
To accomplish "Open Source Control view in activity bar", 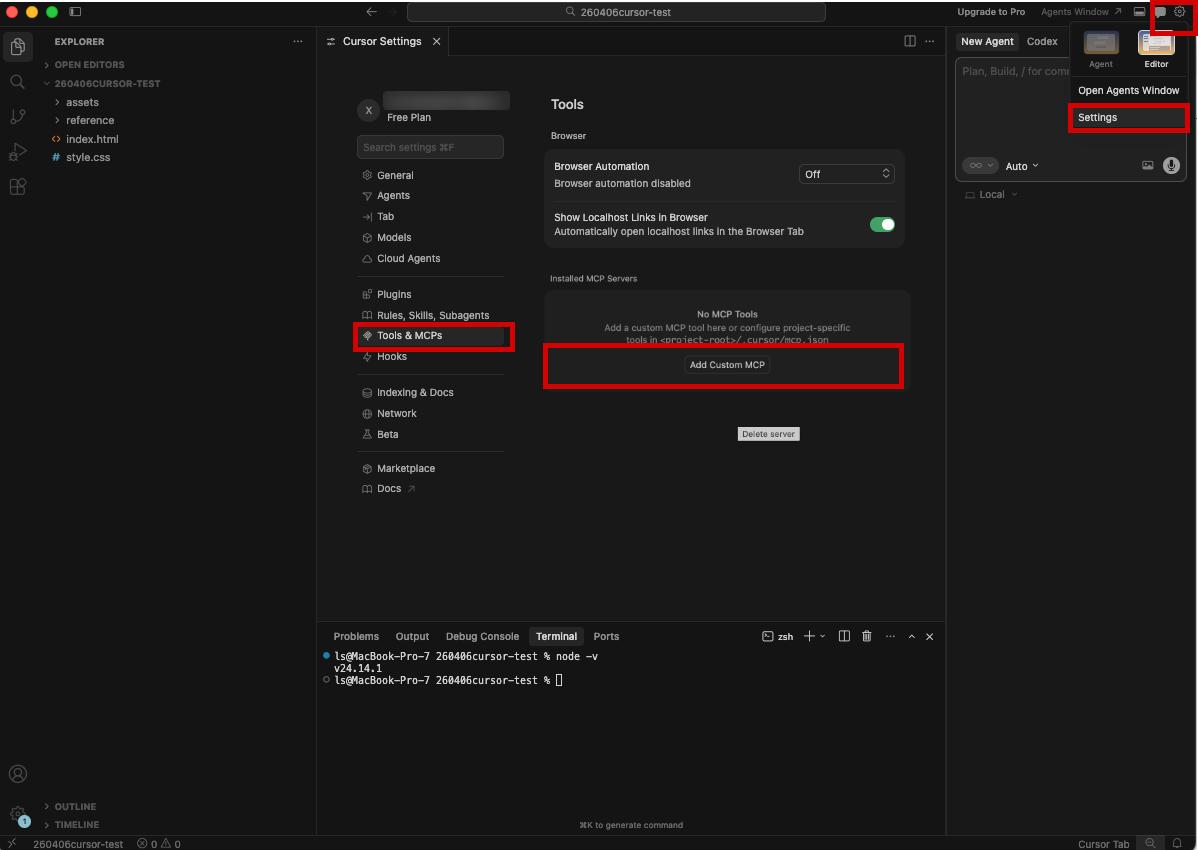I will 18,116.
